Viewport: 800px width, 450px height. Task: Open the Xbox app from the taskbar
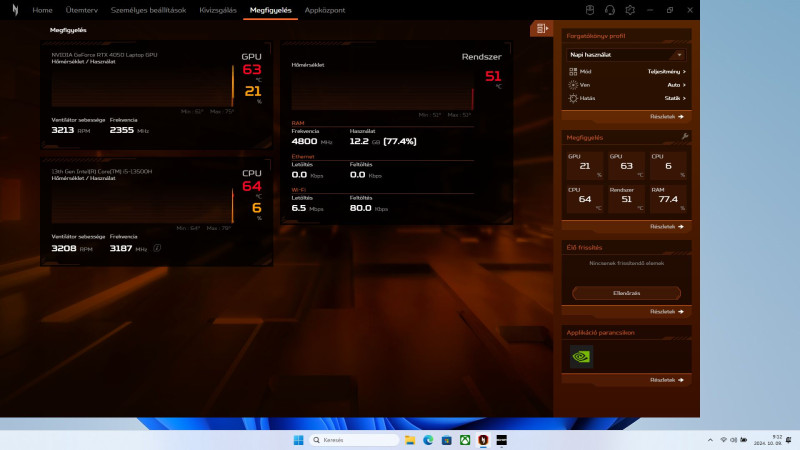[x=465, y=440]
